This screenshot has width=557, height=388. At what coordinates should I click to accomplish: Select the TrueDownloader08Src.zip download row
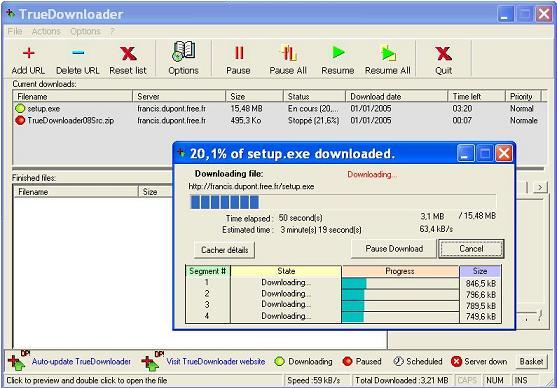pyautogui.click(x=280, y=120)
